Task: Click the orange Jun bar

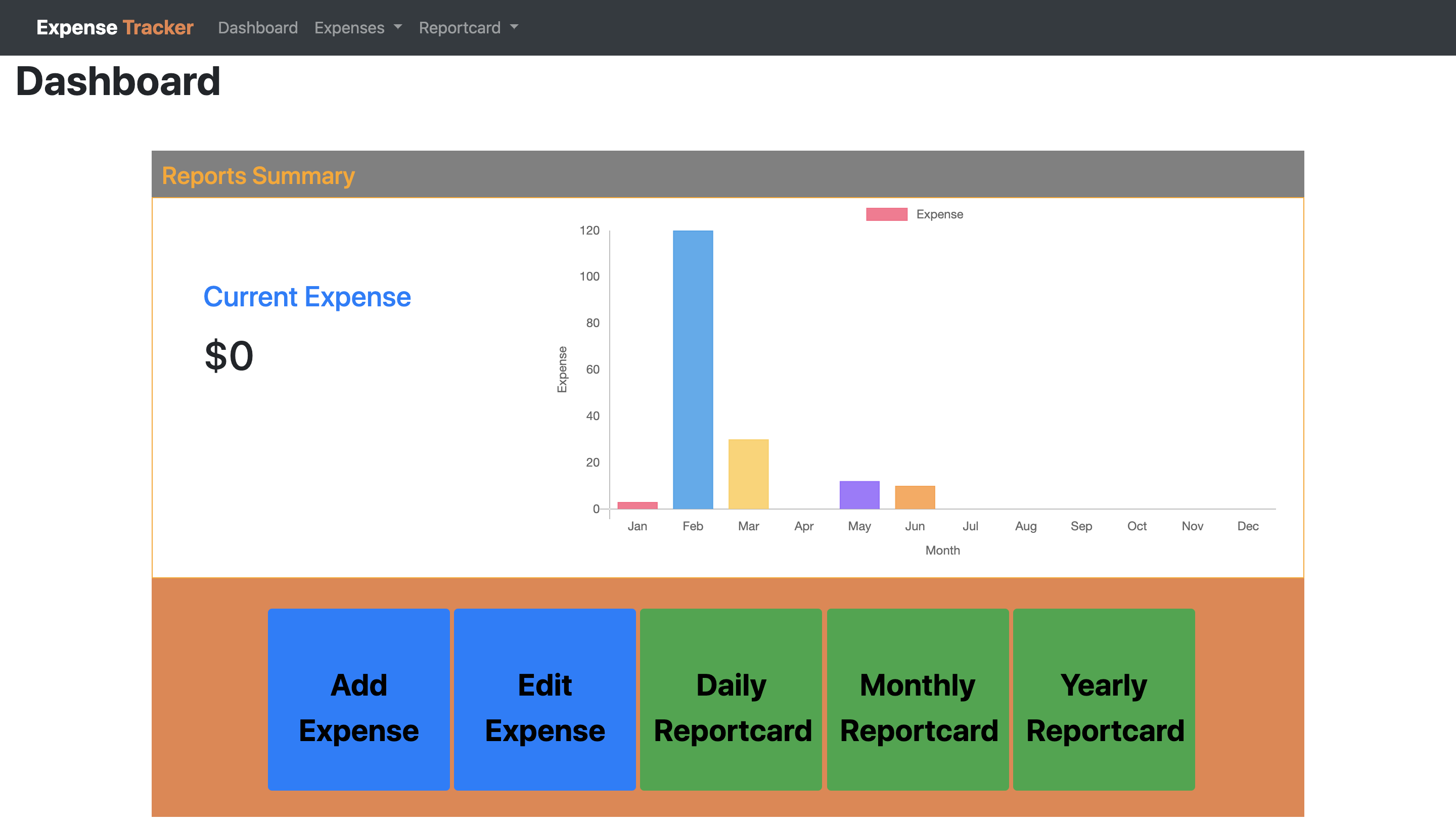Action: click(x=915, y=497)
